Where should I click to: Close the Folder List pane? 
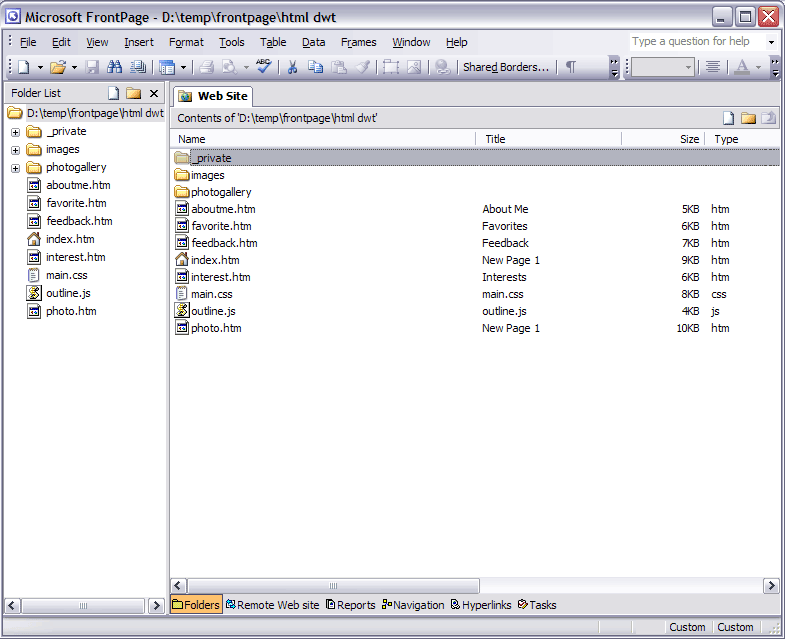tap(154, 93)
